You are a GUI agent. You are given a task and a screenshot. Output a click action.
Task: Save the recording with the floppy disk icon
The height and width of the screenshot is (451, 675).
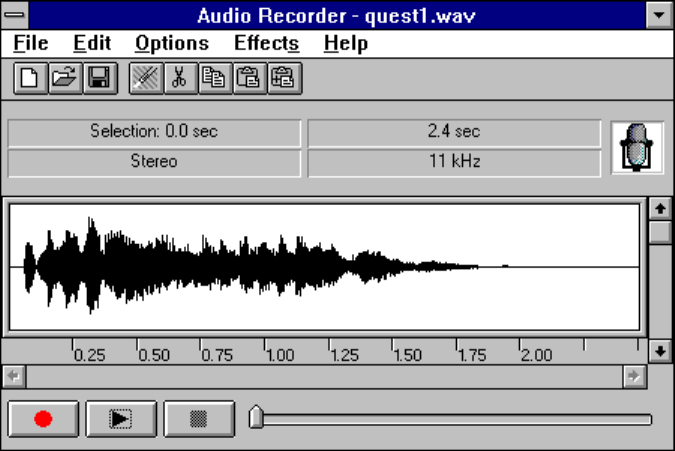click(x=100, y=78)
